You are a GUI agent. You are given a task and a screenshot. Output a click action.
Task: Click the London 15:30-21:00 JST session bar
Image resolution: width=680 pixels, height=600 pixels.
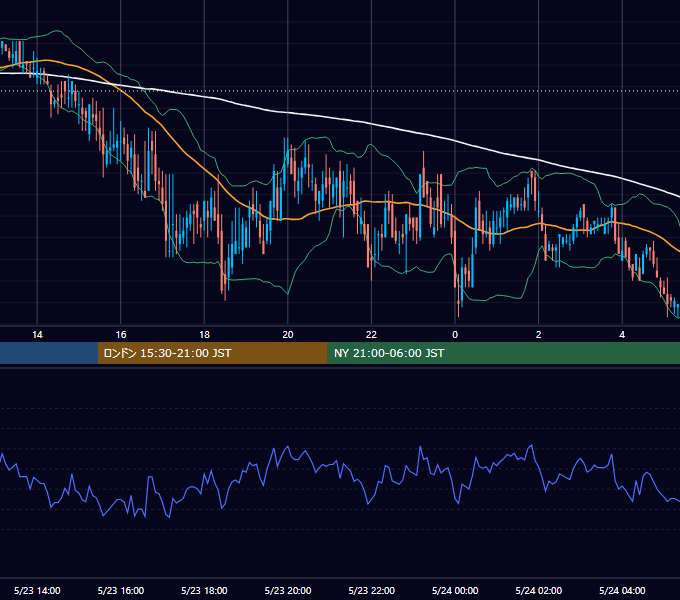click(x=212, y=353)
